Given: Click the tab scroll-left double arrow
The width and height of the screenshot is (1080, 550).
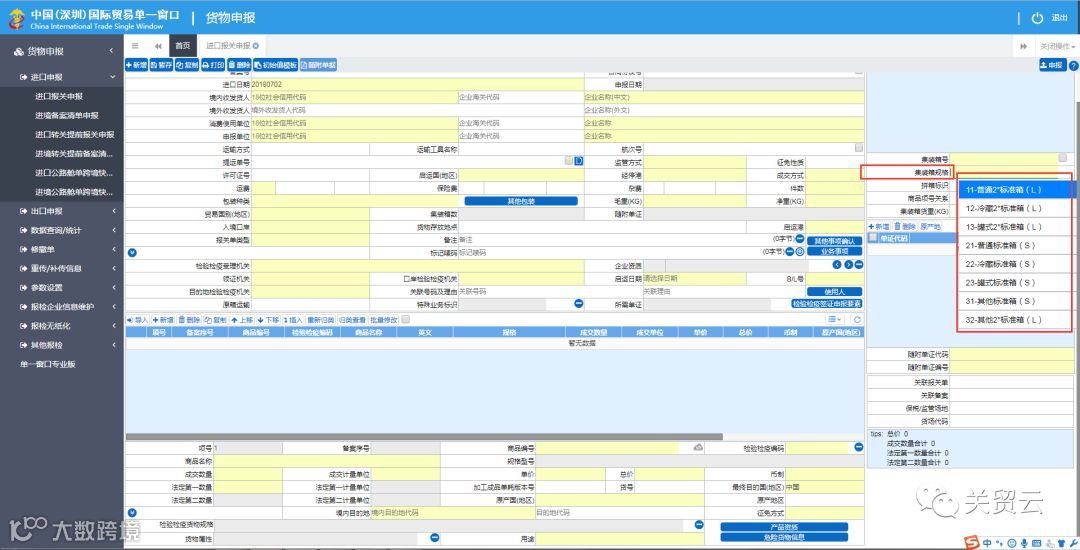Looking at the screenshot, I should coord(158,46).
